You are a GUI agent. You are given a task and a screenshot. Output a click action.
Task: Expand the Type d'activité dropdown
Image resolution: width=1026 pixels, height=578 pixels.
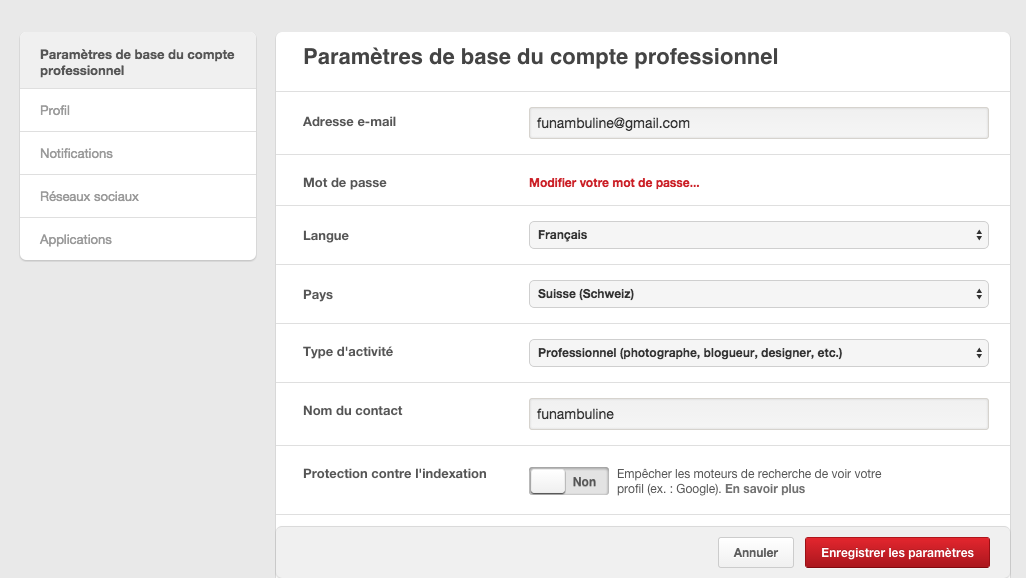pos(757,352)
